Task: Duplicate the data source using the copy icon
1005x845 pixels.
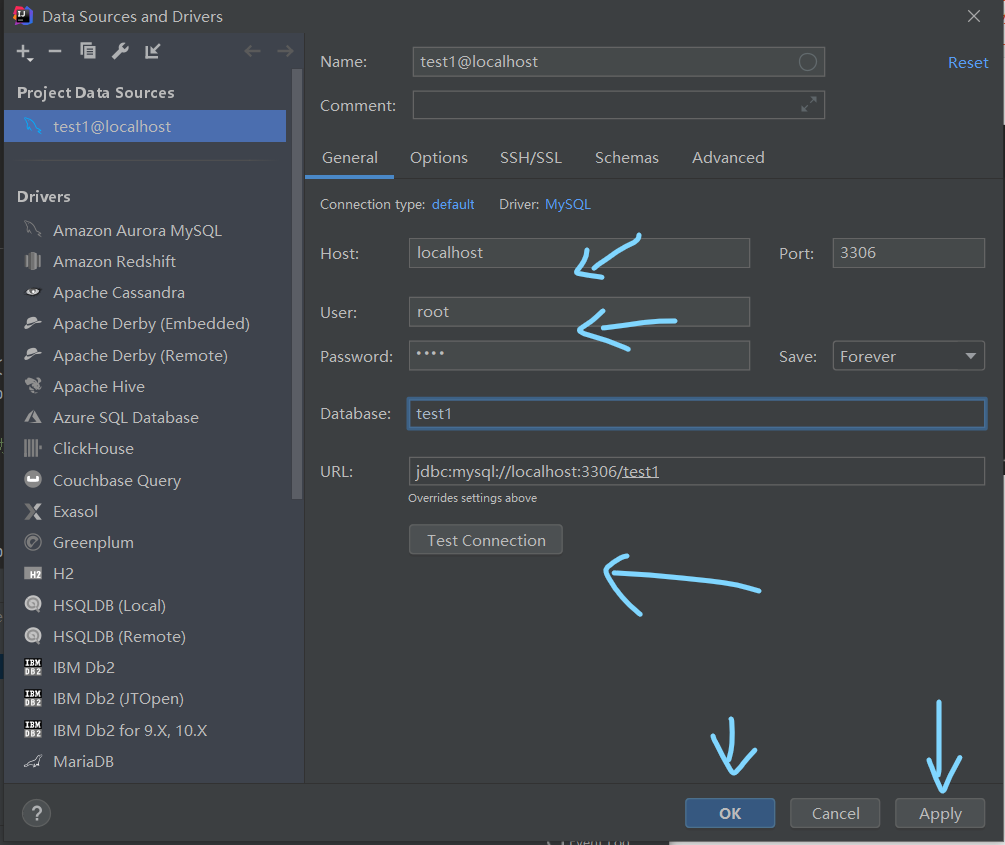Action: 88,51
